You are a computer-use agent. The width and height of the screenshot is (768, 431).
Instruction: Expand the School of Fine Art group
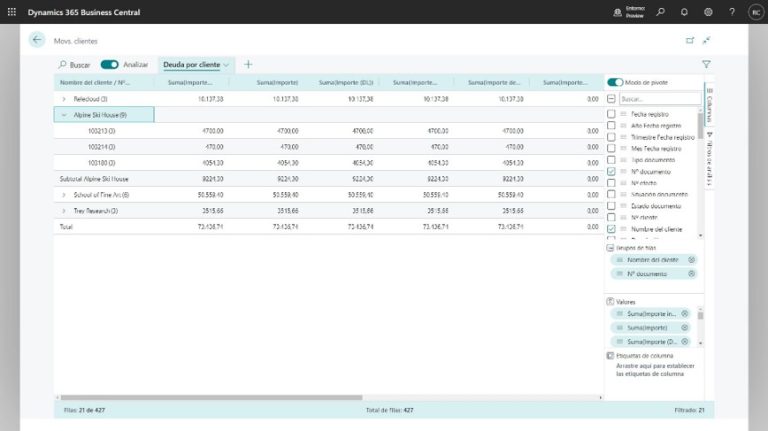64,195
